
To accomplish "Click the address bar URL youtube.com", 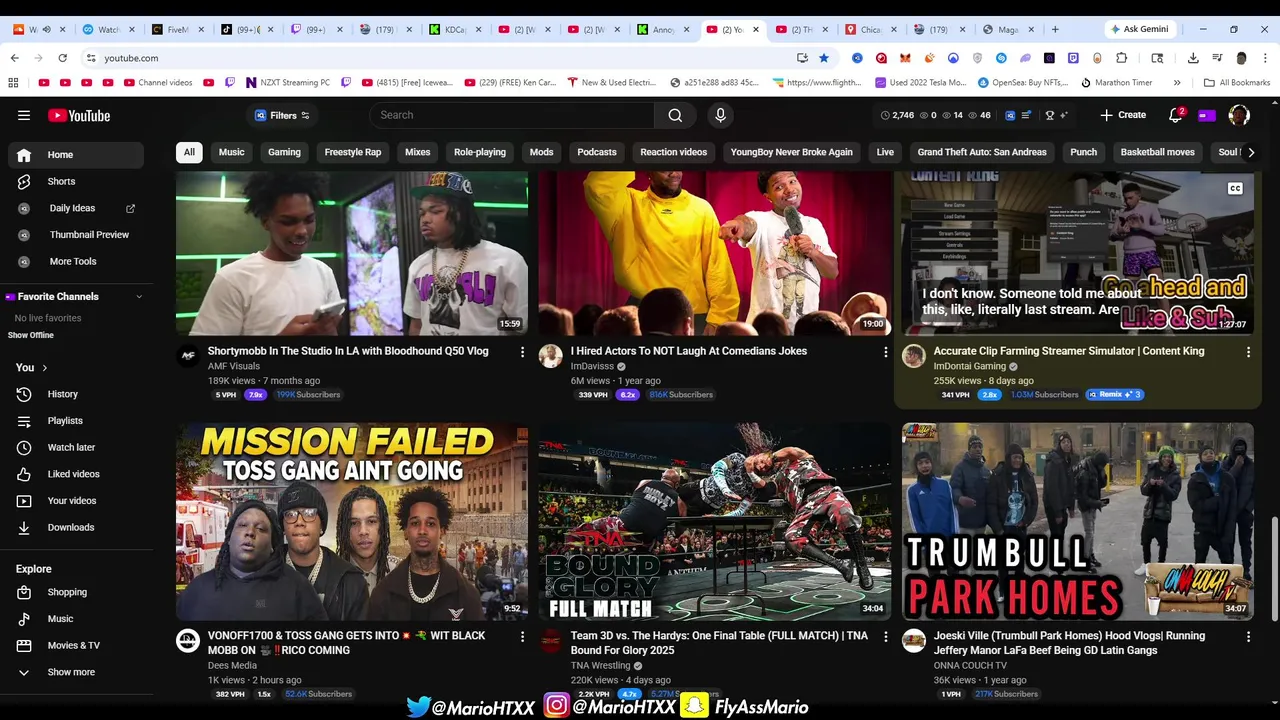I will pos(131,58).
